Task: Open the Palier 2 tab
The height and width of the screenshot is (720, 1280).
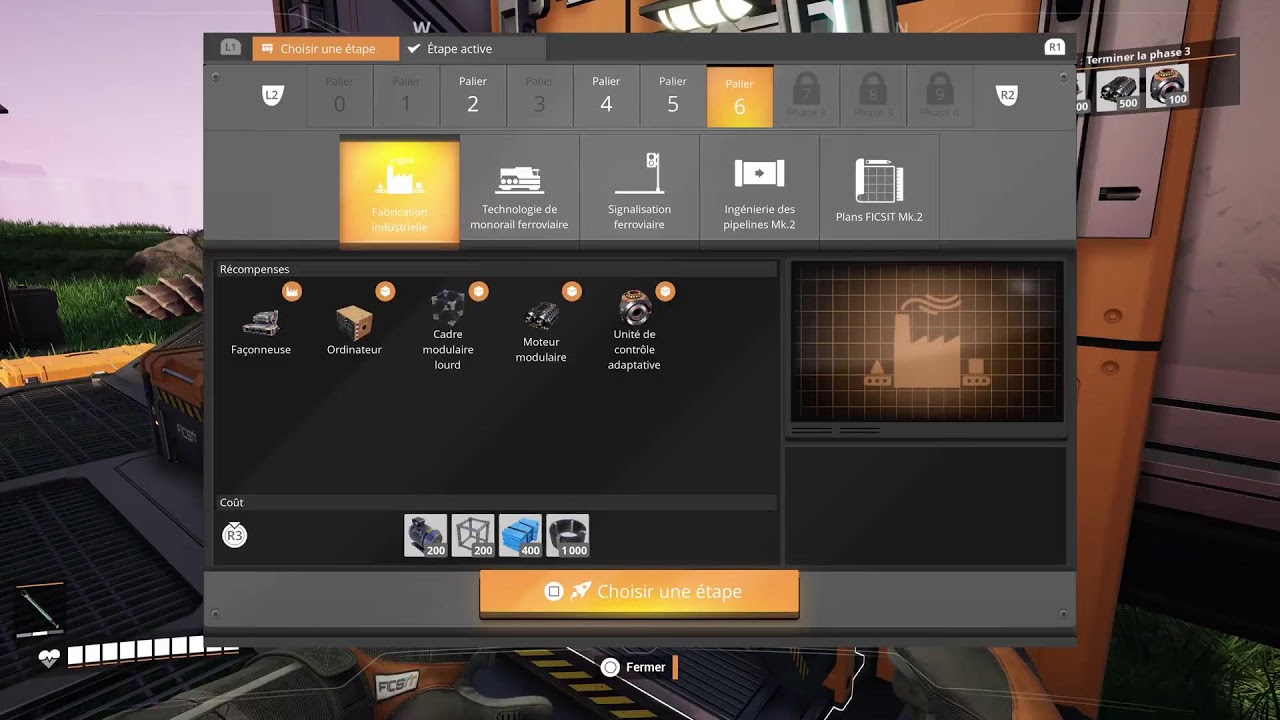Action: [473, 96]
